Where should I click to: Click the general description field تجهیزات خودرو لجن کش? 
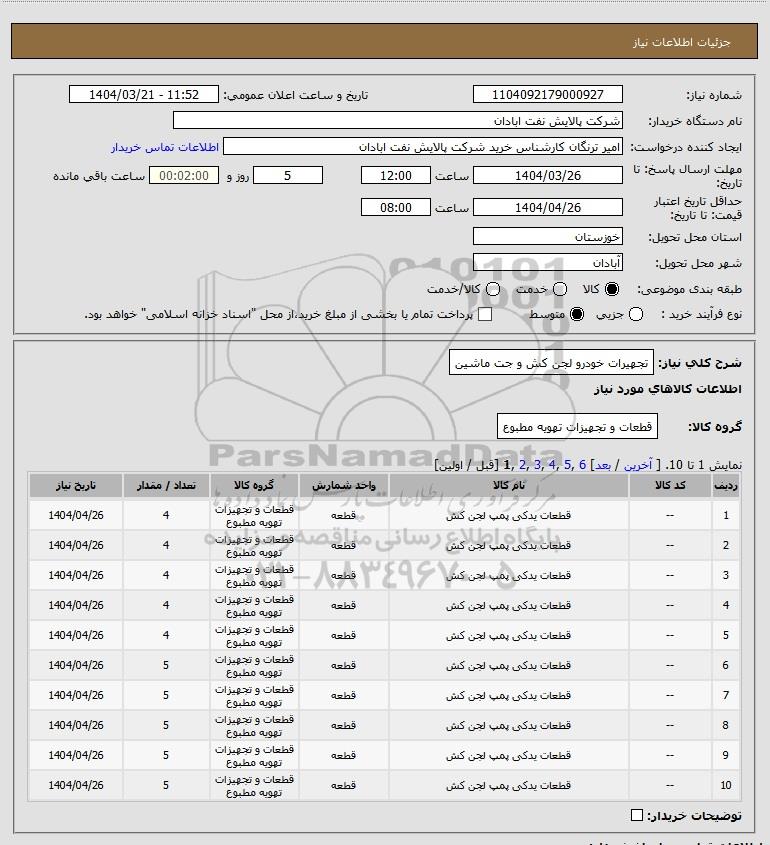click(x=551, y=363)
